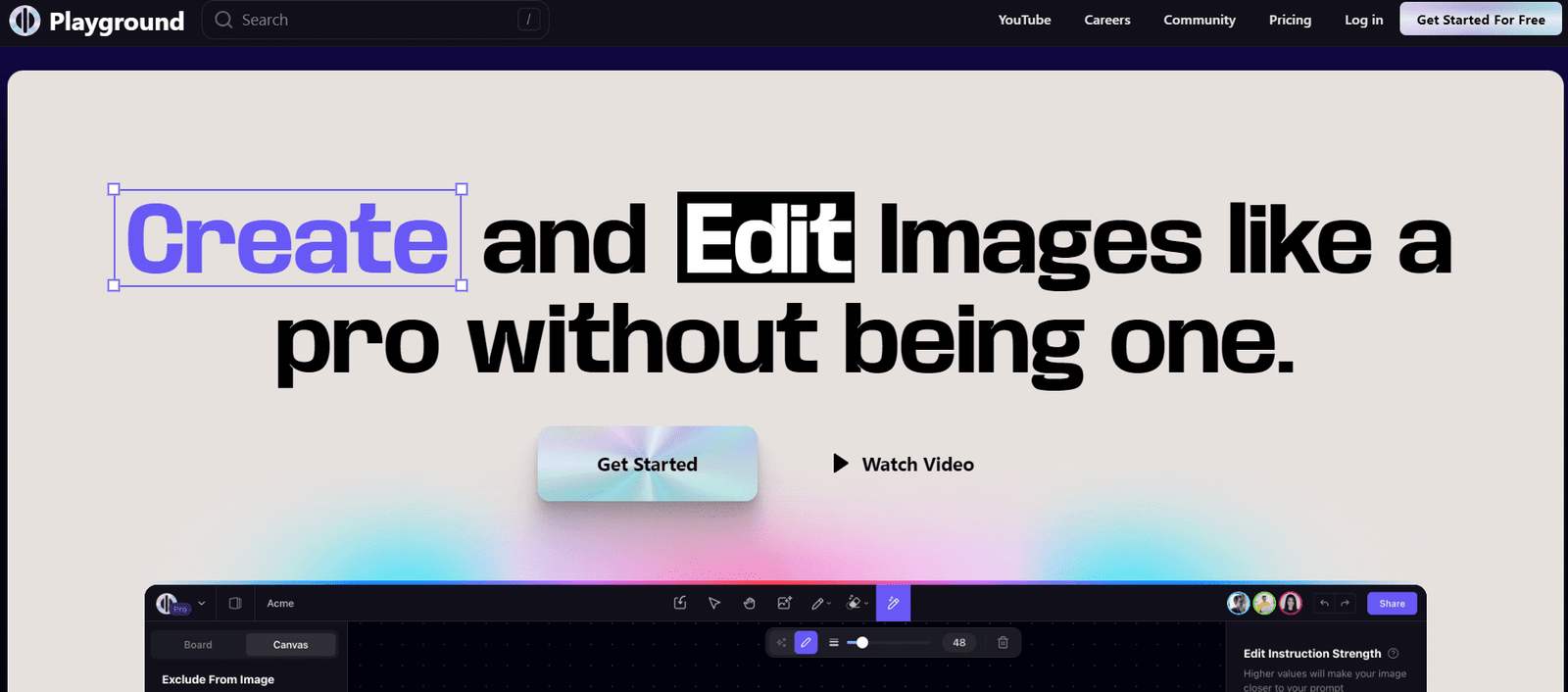Switch to the Board tab

[198, 645]
